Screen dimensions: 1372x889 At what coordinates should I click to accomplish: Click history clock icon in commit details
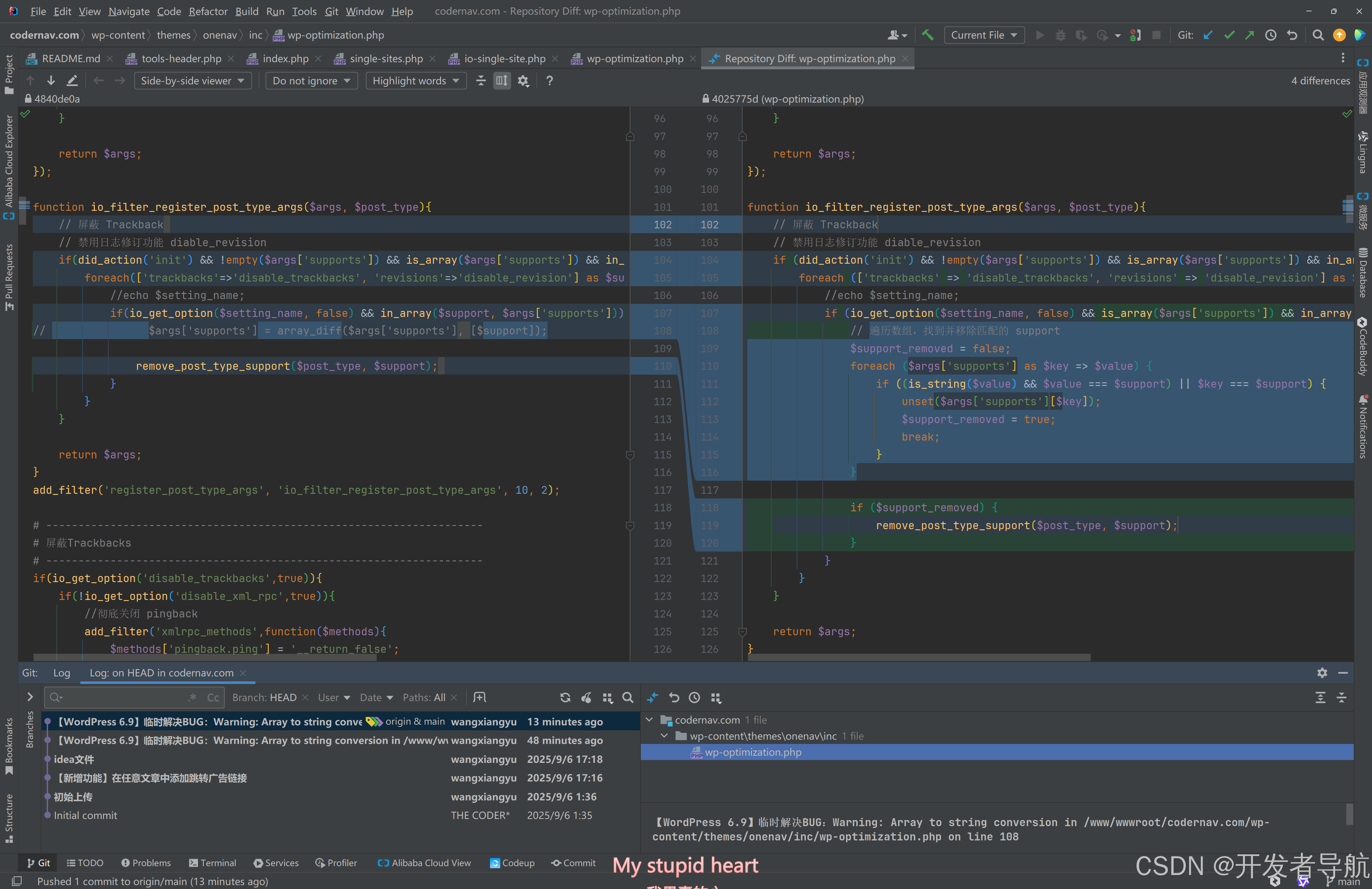coord(695,697)
